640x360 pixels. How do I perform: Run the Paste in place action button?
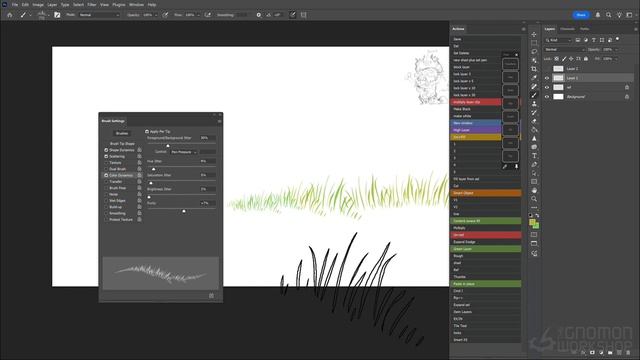pos(486,284)
